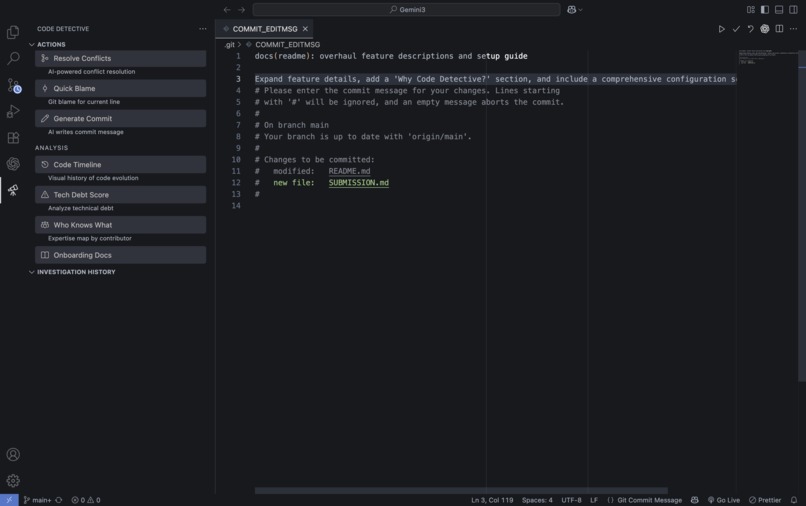Screen dimensions: 806x506
Task: Open the Copilot chat icon near the search bar
Action: point(571,9)
